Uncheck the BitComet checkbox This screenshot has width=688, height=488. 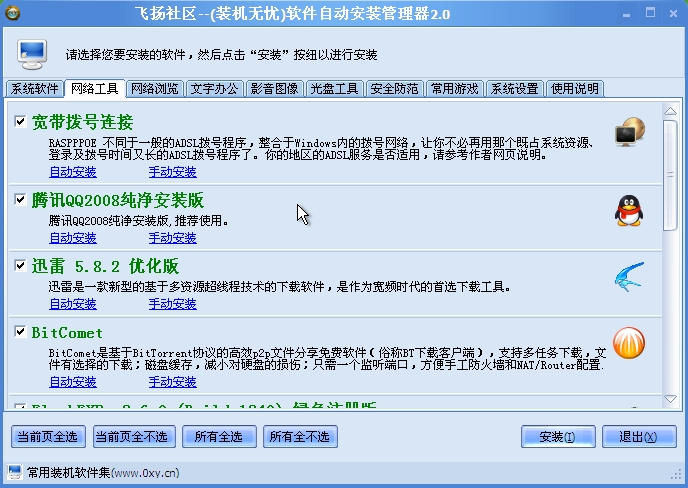point(20,331)
